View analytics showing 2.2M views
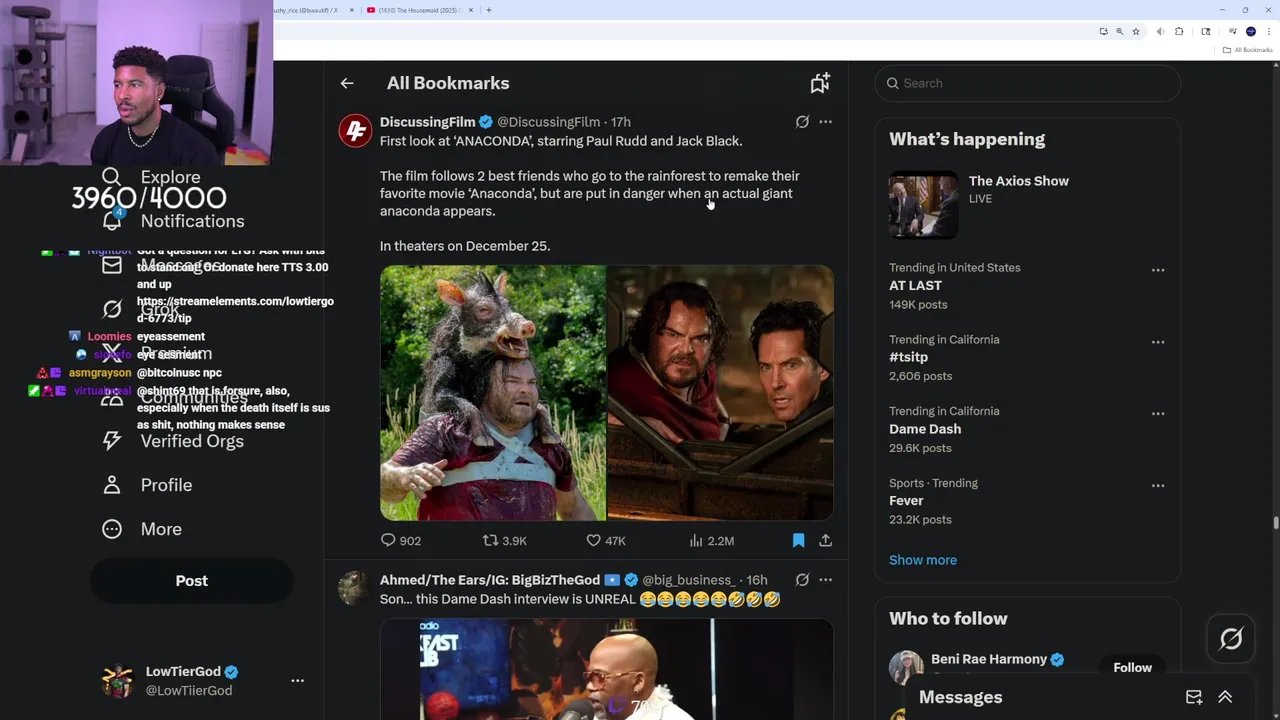Viewport: 1280px width, 720px height. tap(711, 540)
